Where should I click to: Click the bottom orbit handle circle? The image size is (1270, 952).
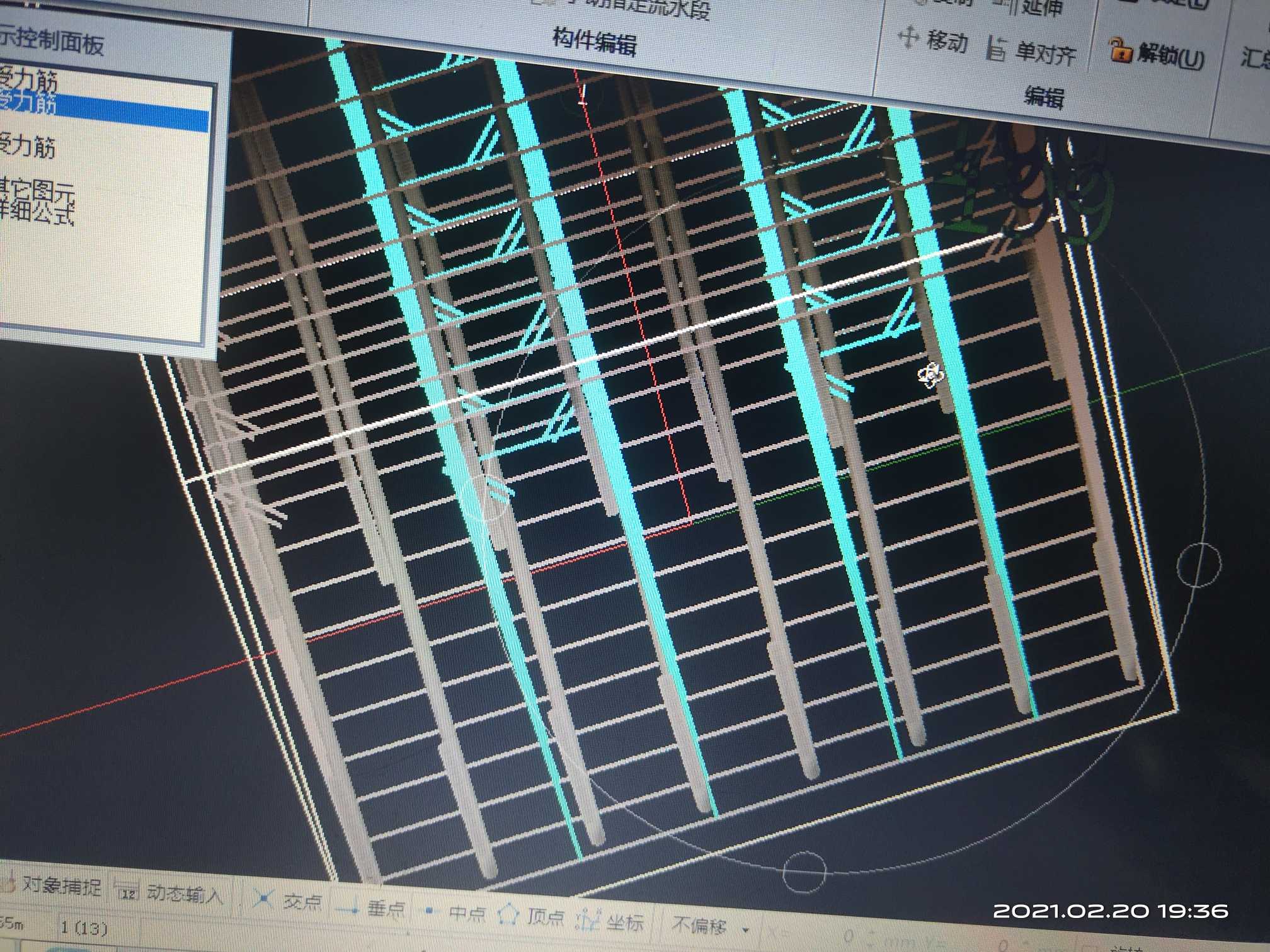804,871
